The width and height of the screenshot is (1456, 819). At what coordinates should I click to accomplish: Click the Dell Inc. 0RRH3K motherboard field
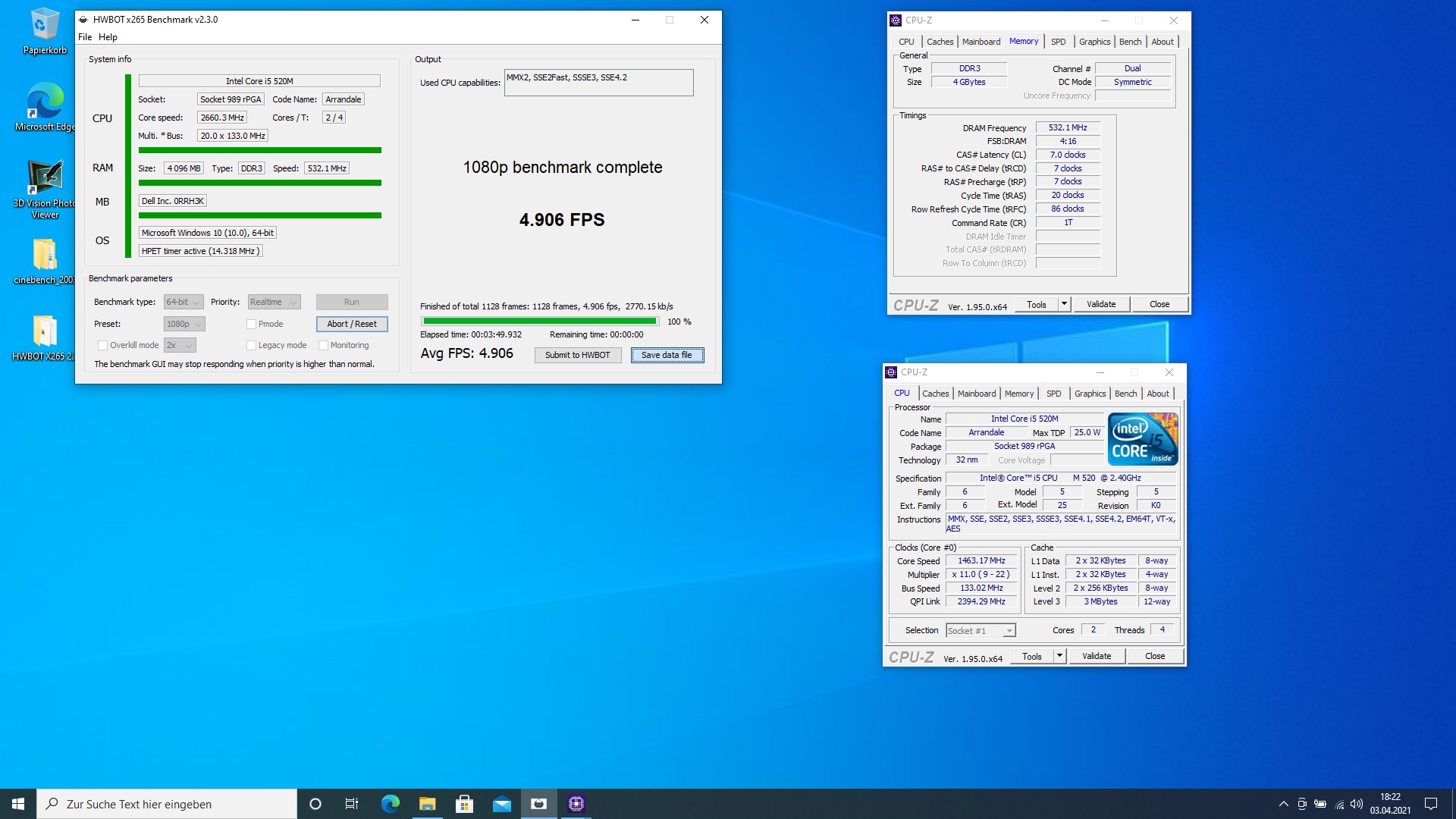tap(173, 201)
